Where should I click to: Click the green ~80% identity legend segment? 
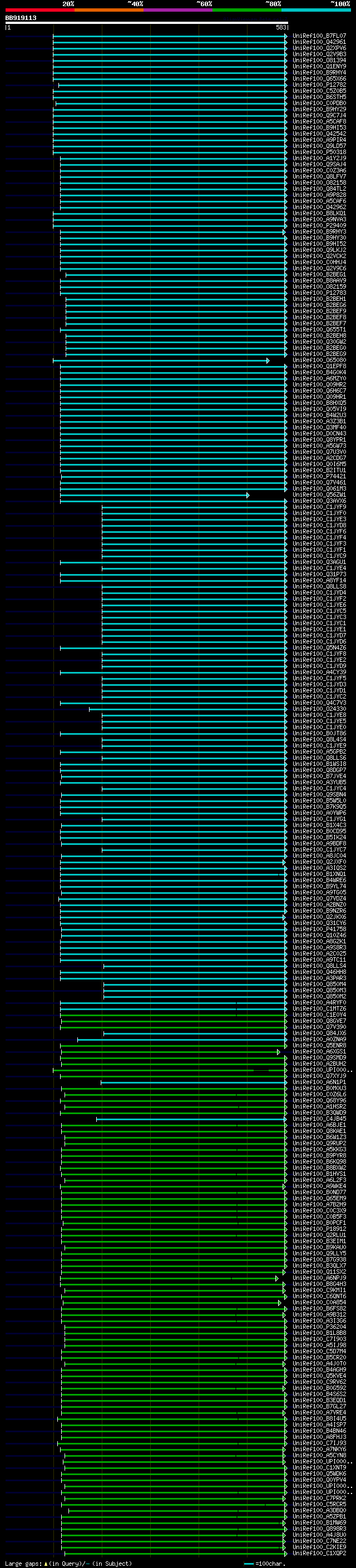pos(247,10)
